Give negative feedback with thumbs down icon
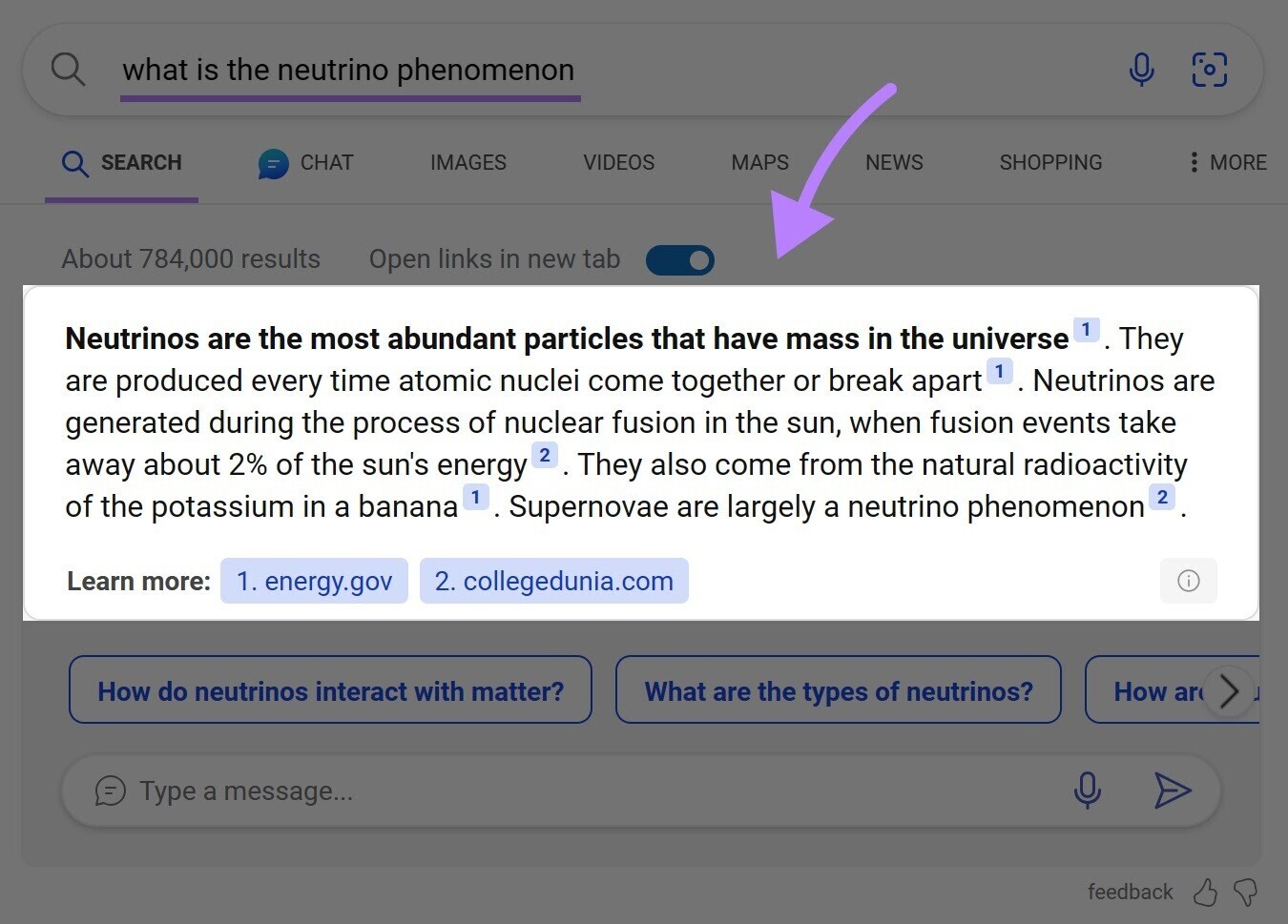1288x924 pixels. click(1247, 893)
